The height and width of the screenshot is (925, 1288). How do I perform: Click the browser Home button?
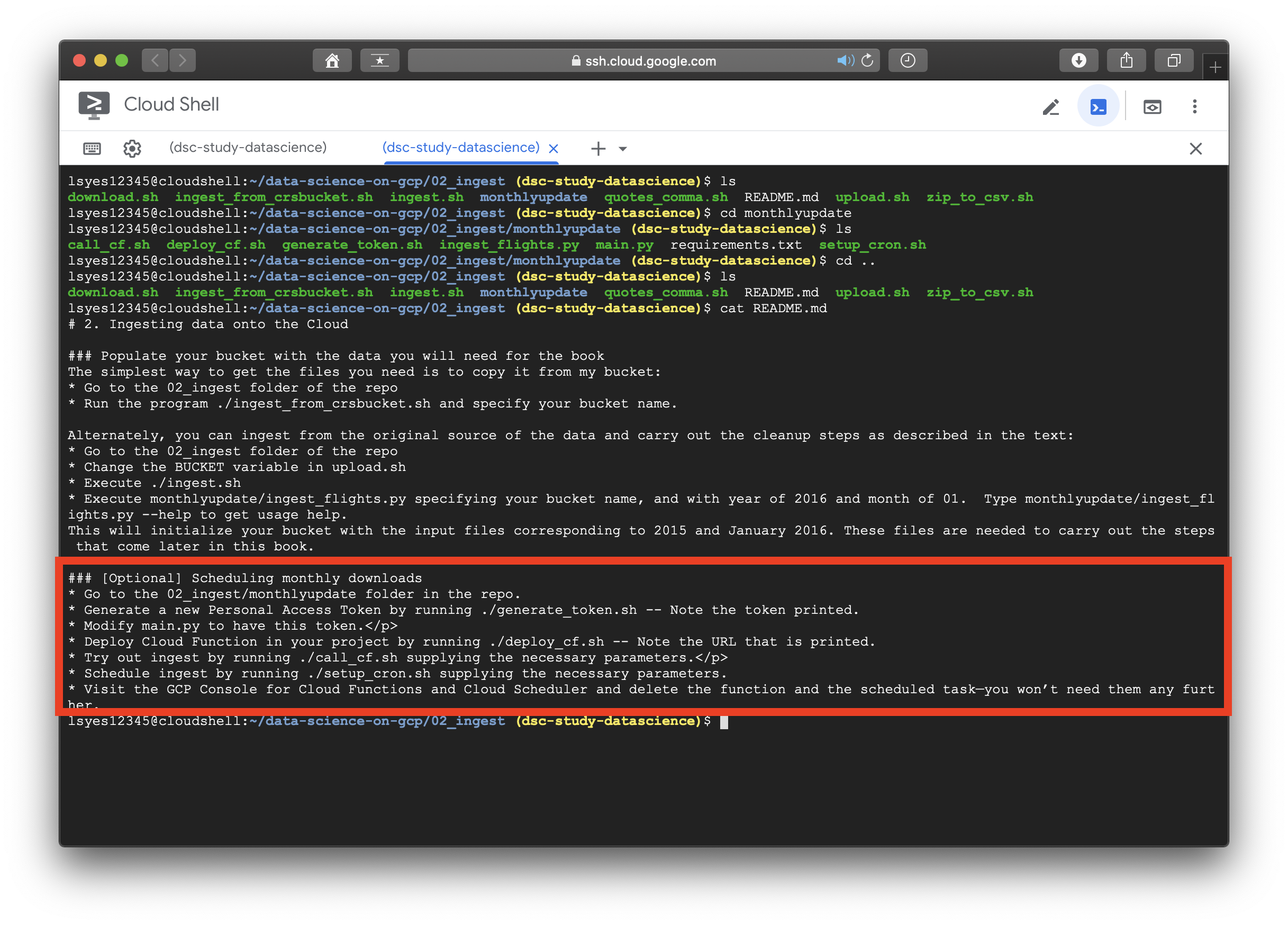tap(332, 61)
